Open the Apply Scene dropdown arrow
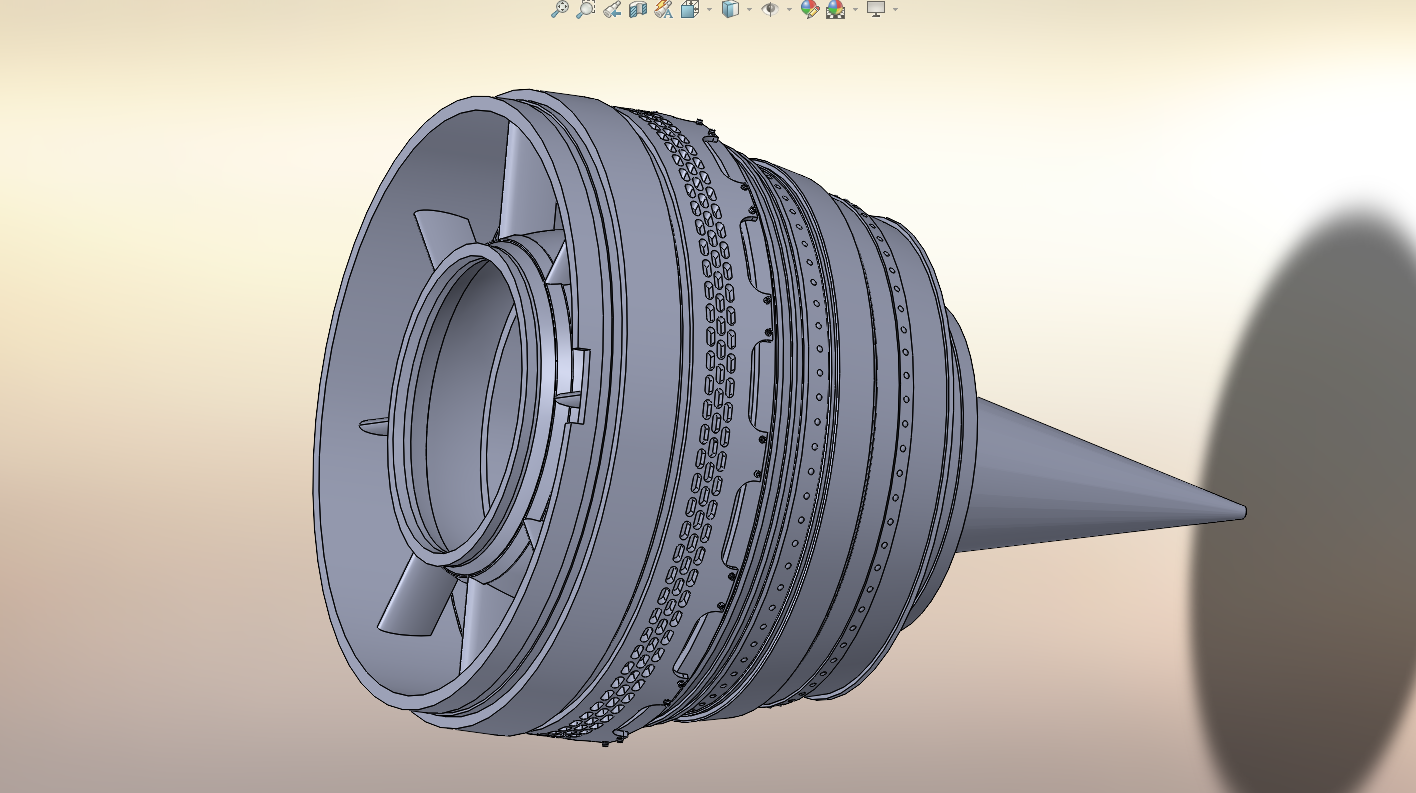 click(855, 9)
